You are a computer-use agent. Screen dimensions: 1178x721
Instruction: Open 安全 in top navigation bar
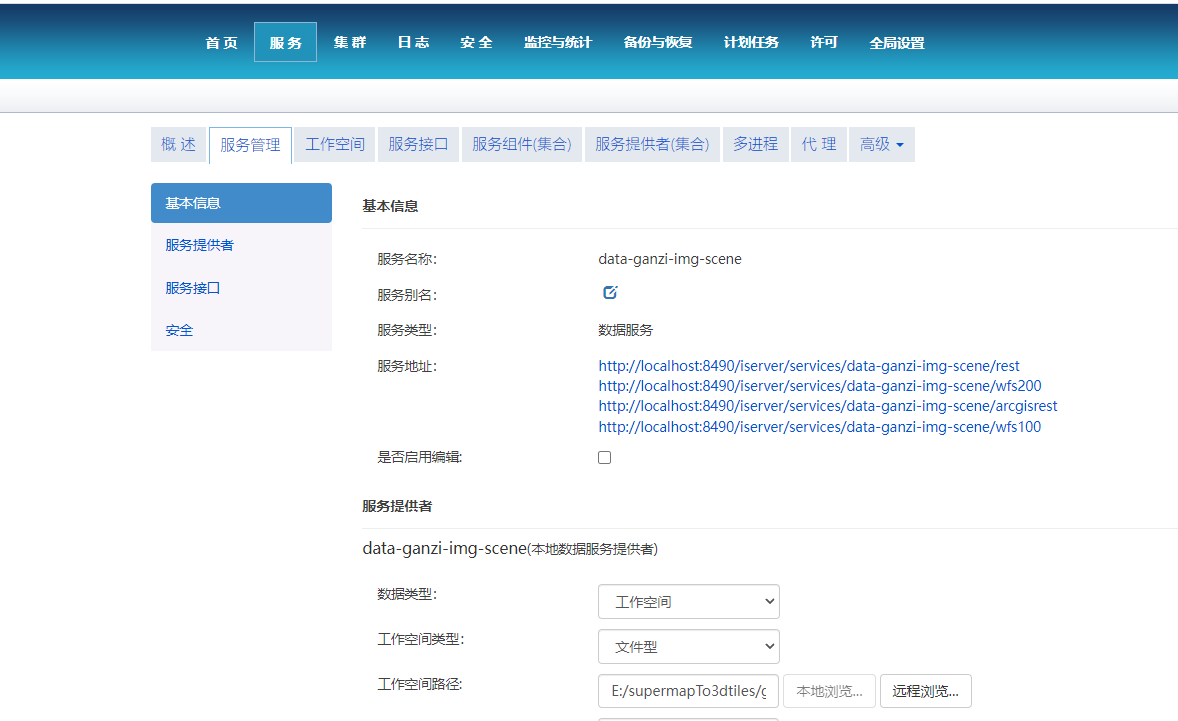(476, 43)
